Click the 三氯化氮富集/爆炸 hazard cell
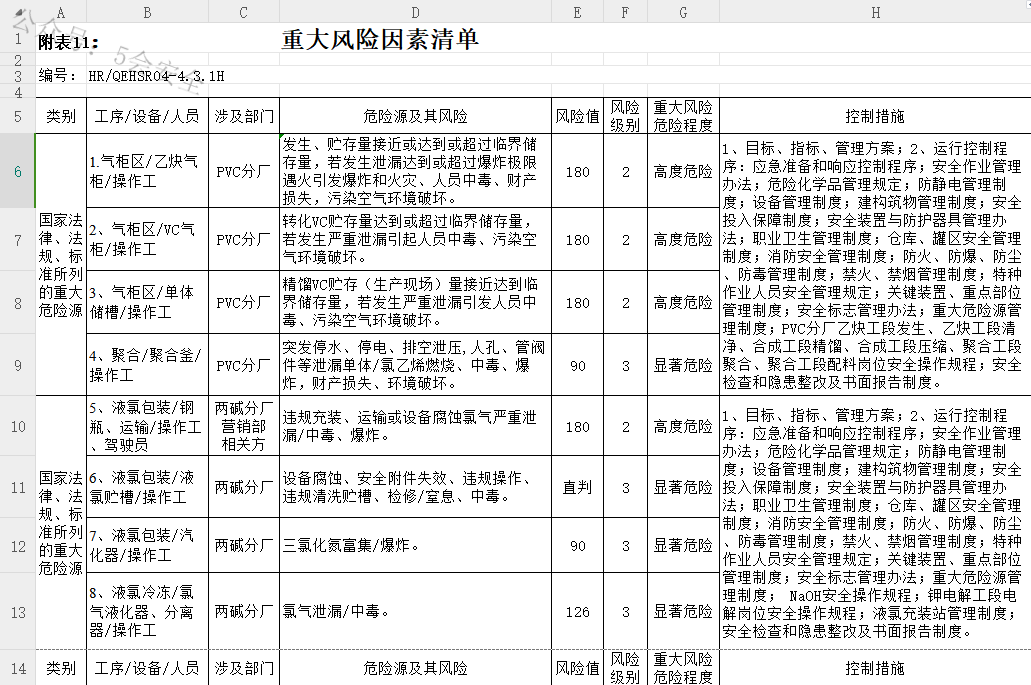The image size is (1031, 685). (x=415, y=546)
